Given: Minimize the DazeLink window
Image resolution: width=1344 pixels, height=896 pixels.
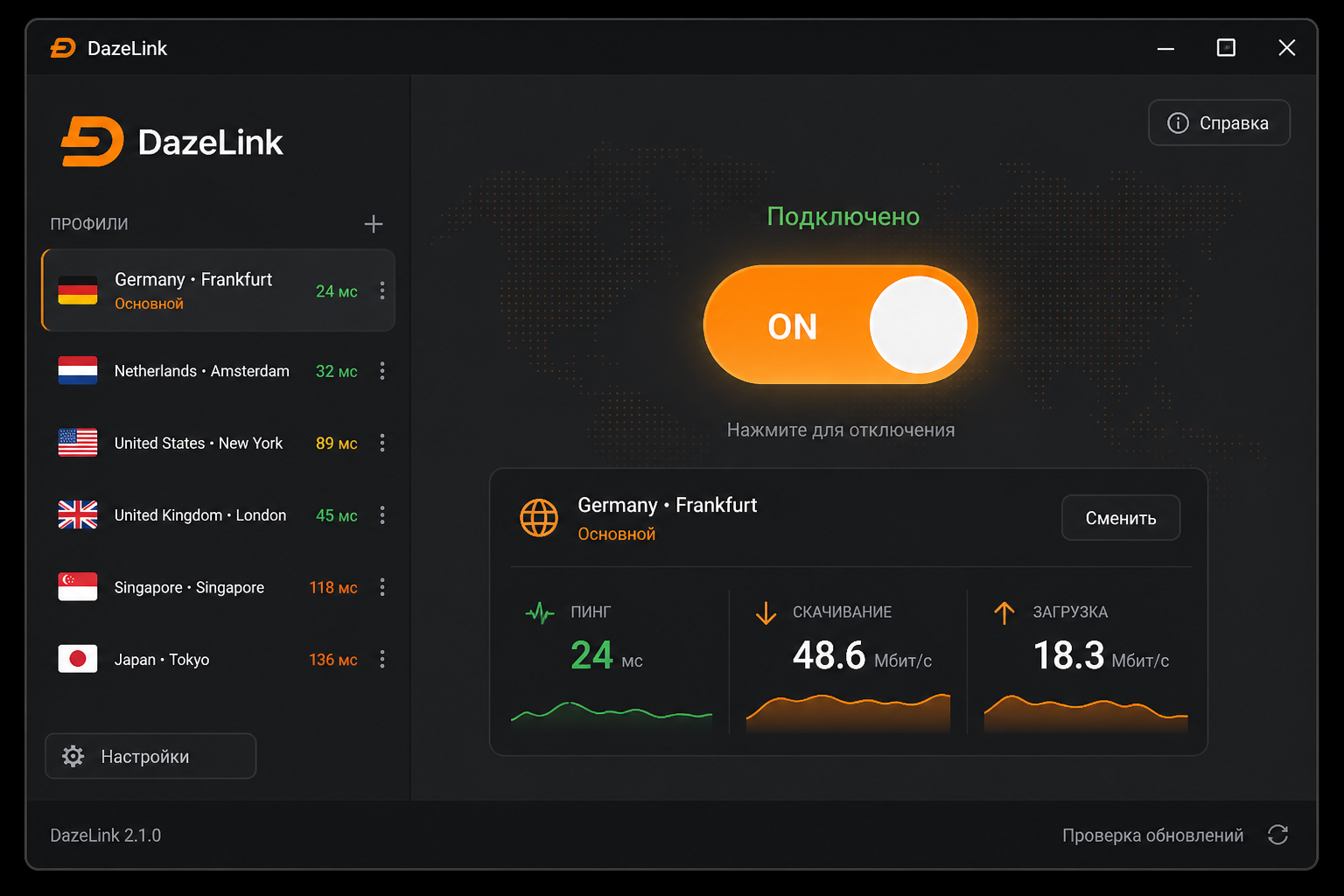Looking at the screenshot, I should pos(1165,48).
